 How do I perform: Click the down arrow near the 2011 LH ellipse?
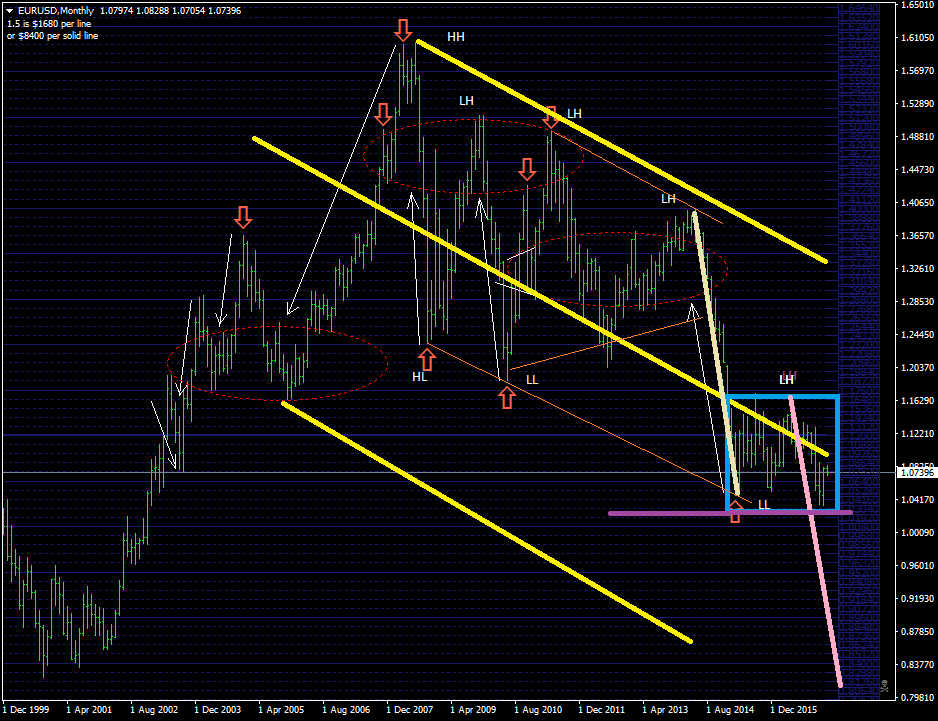pyautogui.click(x=527, y=170)
